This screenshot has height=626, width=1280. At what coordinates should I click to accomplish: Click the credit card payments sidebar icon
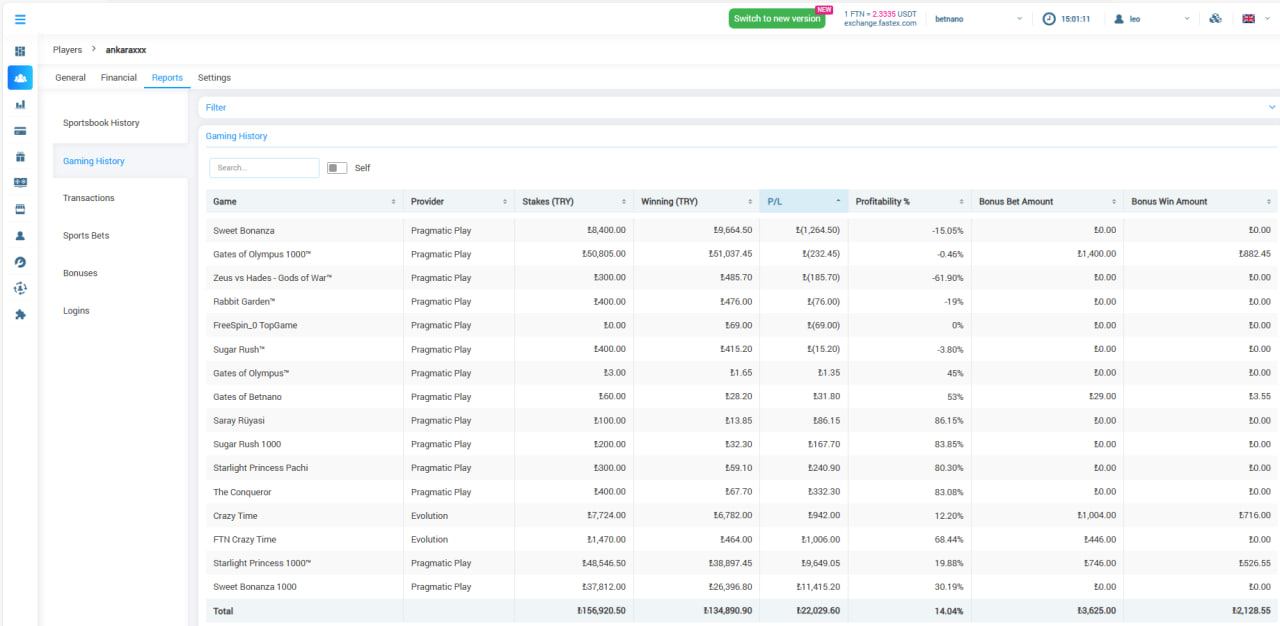(x=20, y=131)
